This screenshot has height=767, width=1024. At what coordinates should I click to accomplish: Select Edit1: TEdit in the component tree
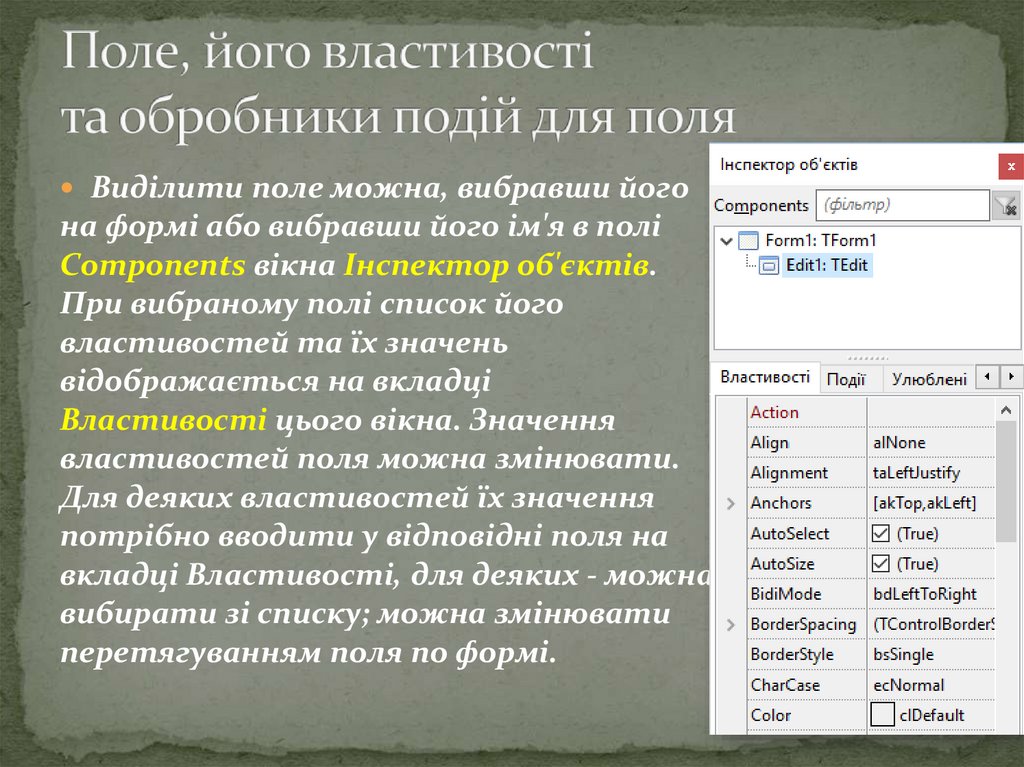click(826, 266)
